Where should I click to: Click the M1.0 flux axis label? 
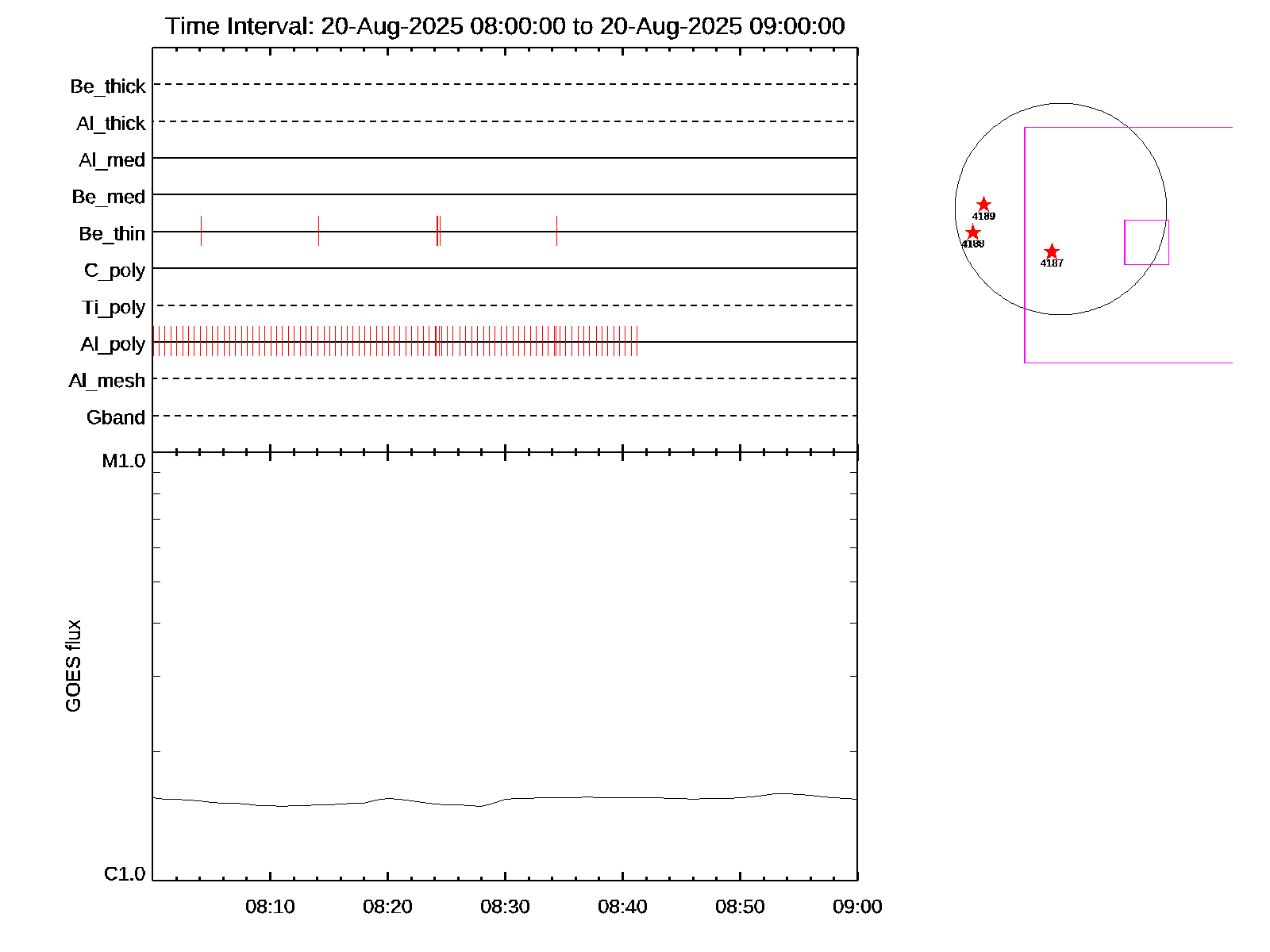coord(124,461)
